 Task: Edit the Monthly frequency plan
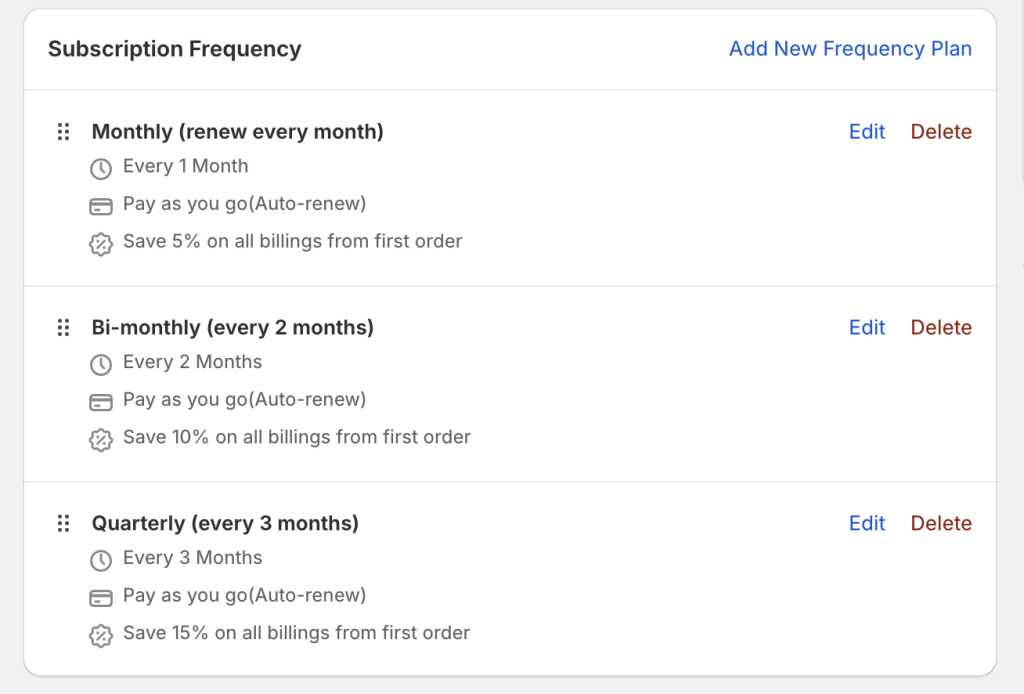point(867,132)
